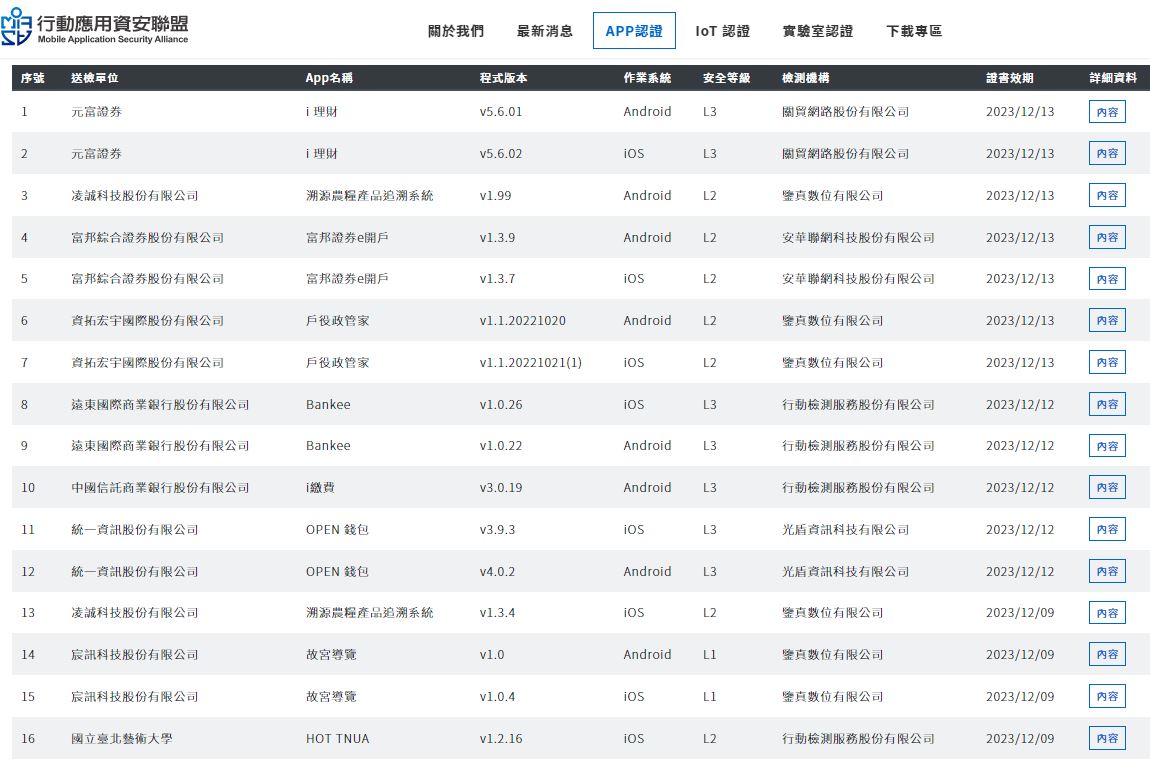Click the 送檢單位 column header
This screenshot has height=765, width=1150.
click(95, 78)
